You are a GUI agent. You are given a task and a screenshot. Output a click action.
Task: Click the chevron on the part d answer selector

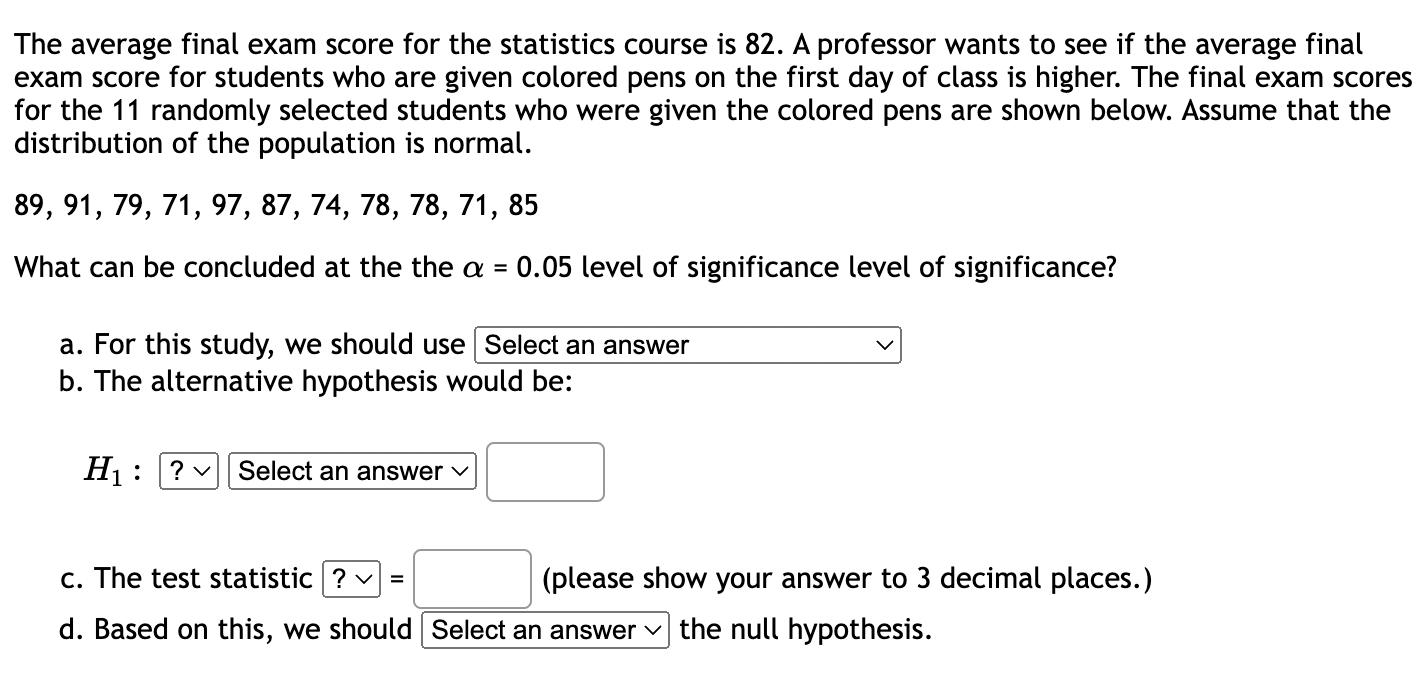tap(651, 630)
